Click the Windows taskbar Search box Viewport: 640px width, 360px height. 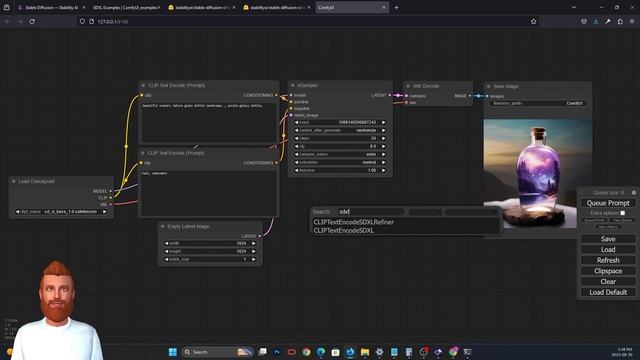[x=217, y=352]
